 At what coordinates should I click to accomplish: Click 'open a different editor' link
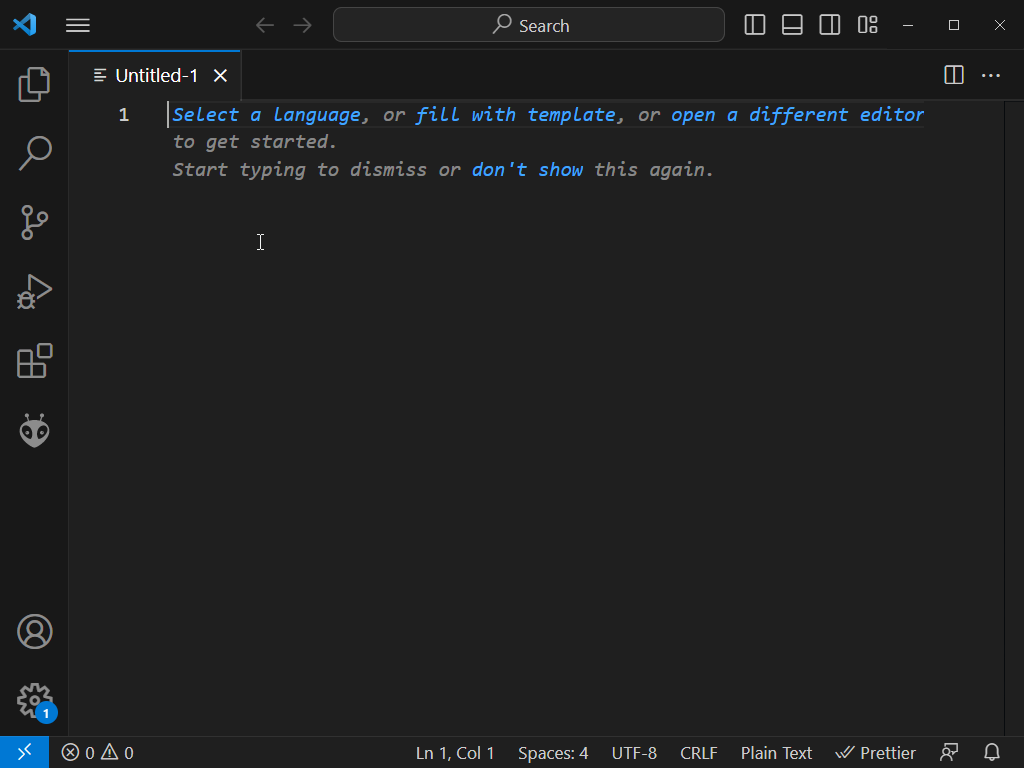[x=797, y=115]
